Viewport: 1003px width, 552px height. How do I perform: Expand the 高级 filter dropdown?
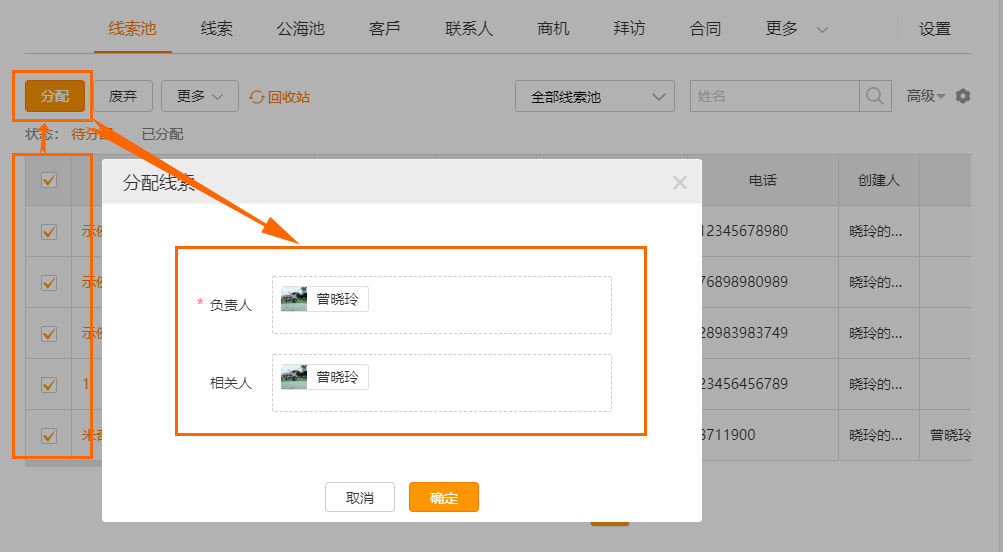926,96
